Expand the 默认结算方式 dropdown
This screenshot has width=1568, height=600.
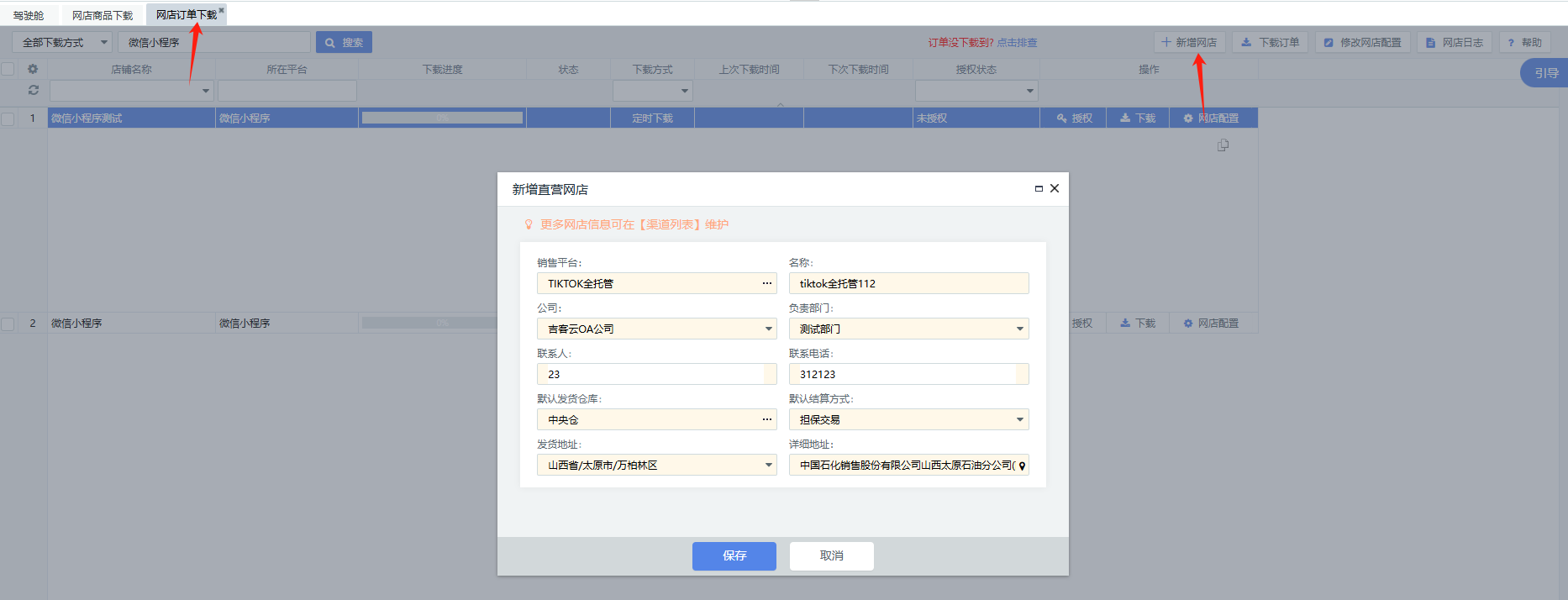pos(1020,419)
